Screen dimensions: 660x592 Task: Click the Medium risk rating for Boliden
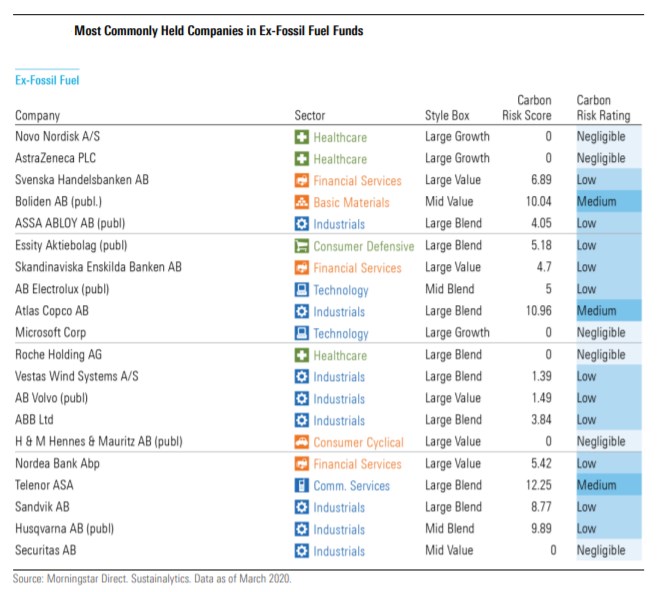tap(598, 202)
